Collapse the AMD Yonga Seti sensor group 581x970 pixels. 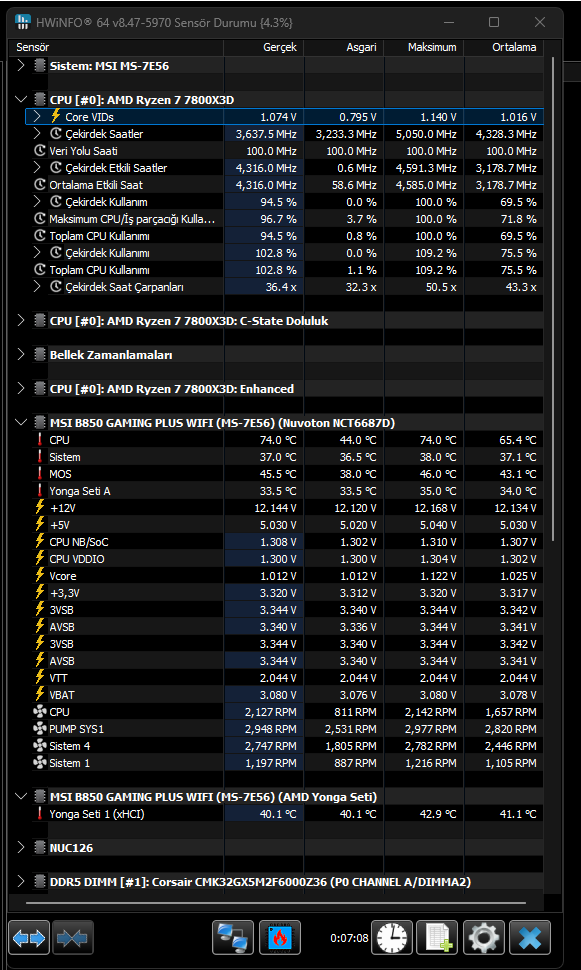click(20, 797)
